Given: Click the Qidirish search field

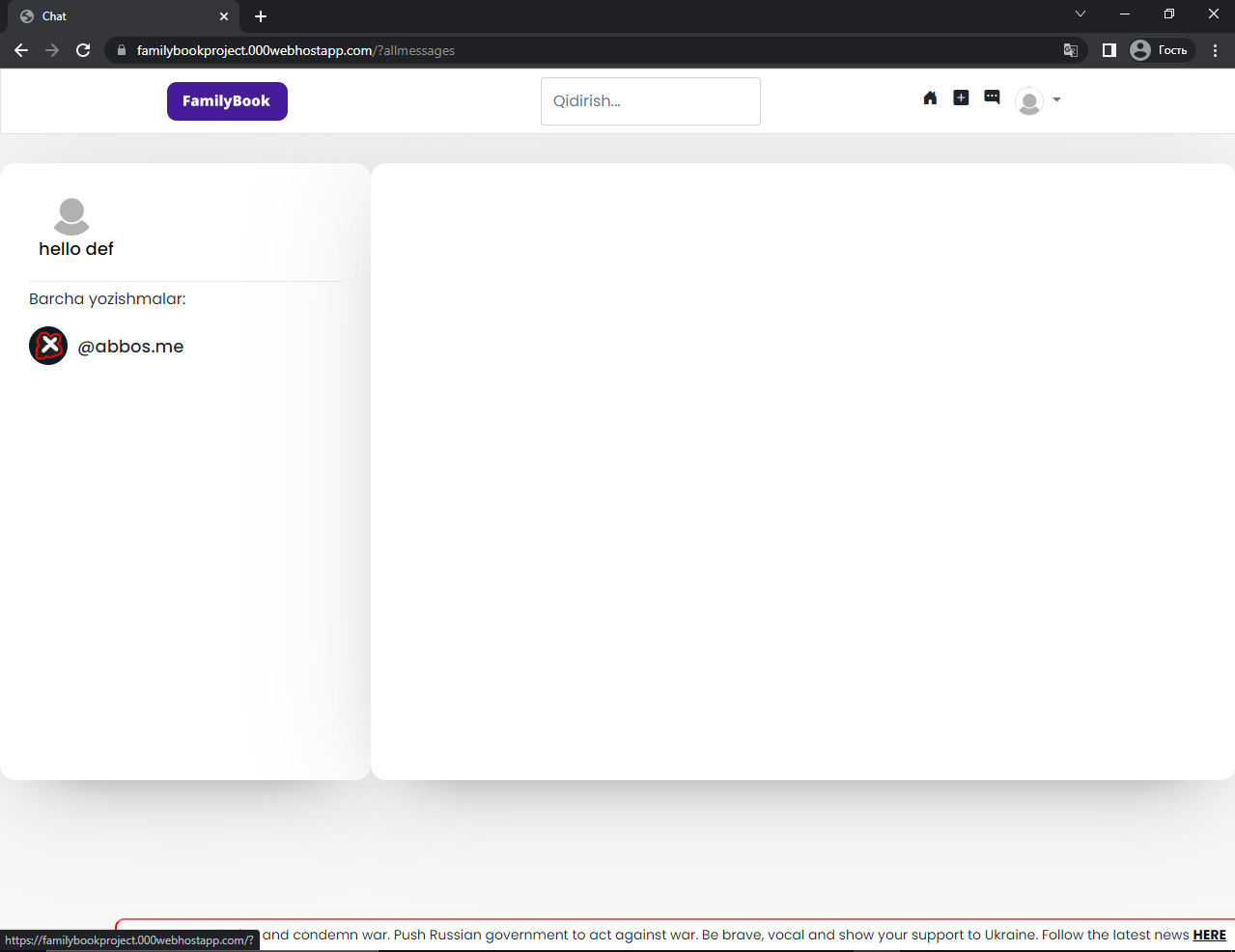Looking at the screenshot, I should pyautogui.click(x=651, y=101).
